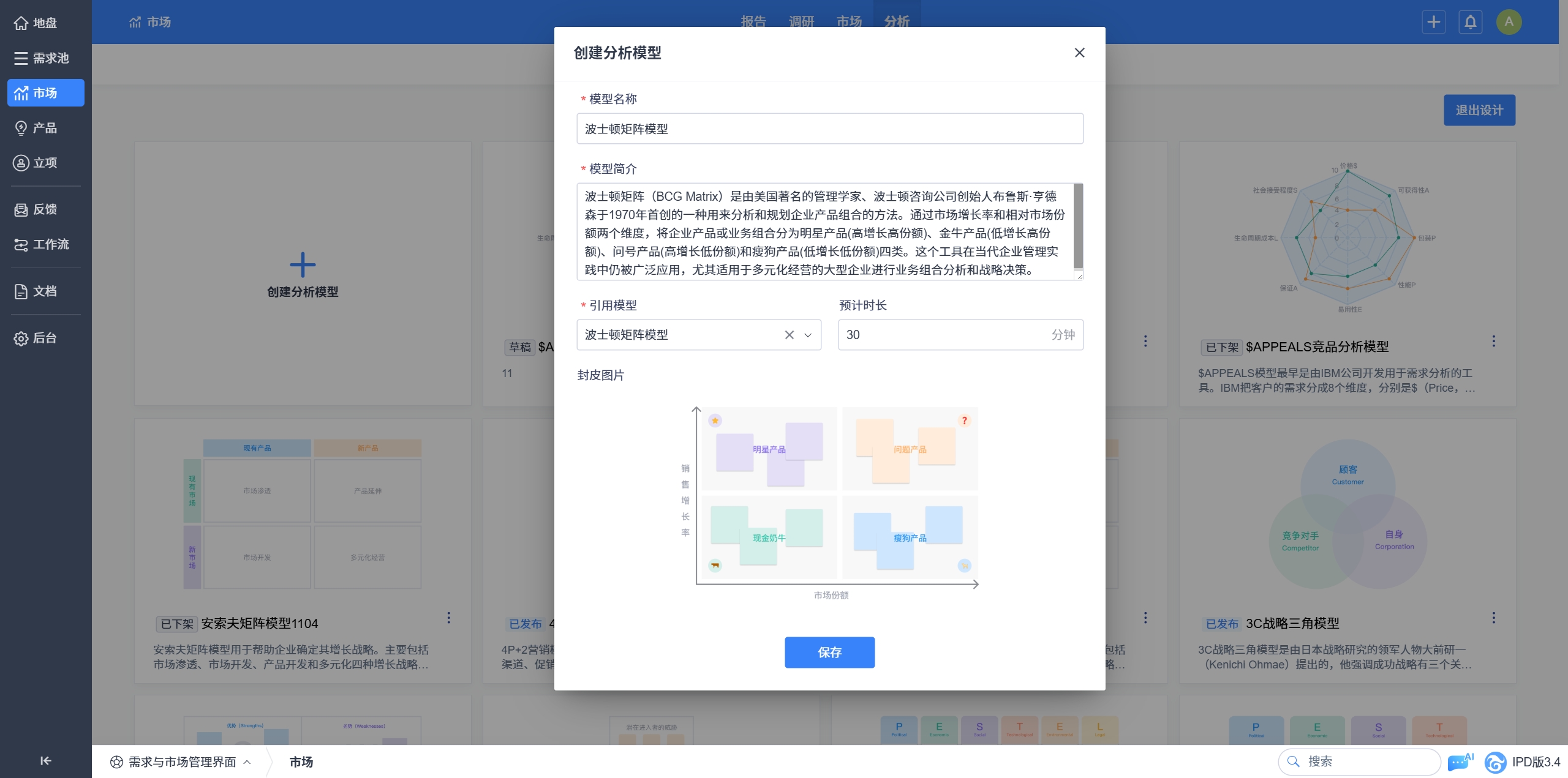Image resolution: width=1568 pixels, height=778 pixels.
Task: Clear the selected 引用模型 value
Action: tap(789, 335)
